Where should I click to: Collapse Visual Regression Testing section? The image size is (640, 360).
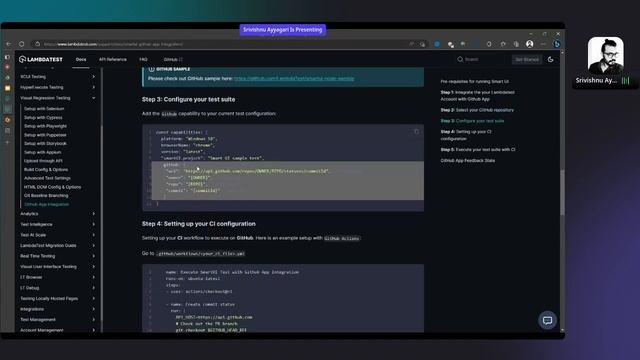point(57,98)
